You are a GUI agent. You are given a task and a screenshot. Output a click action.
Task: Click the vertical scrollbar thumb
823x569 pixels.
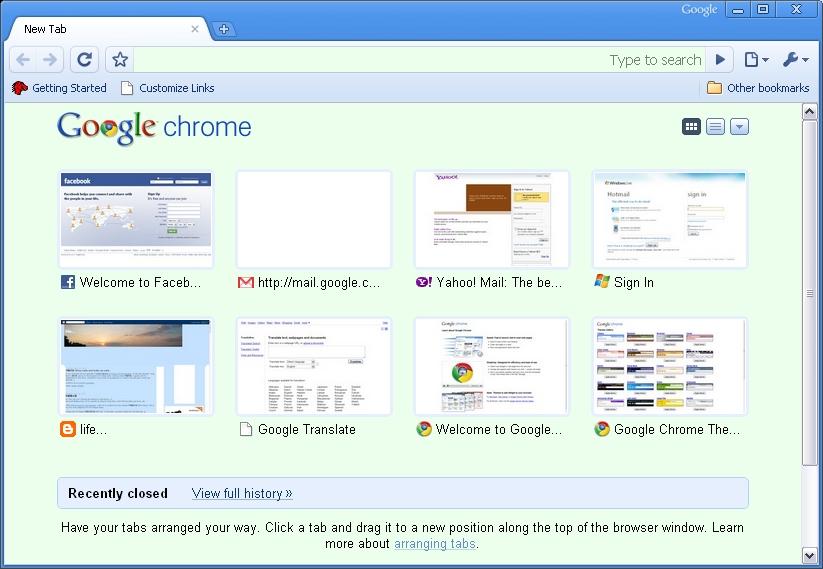(809, 292)
